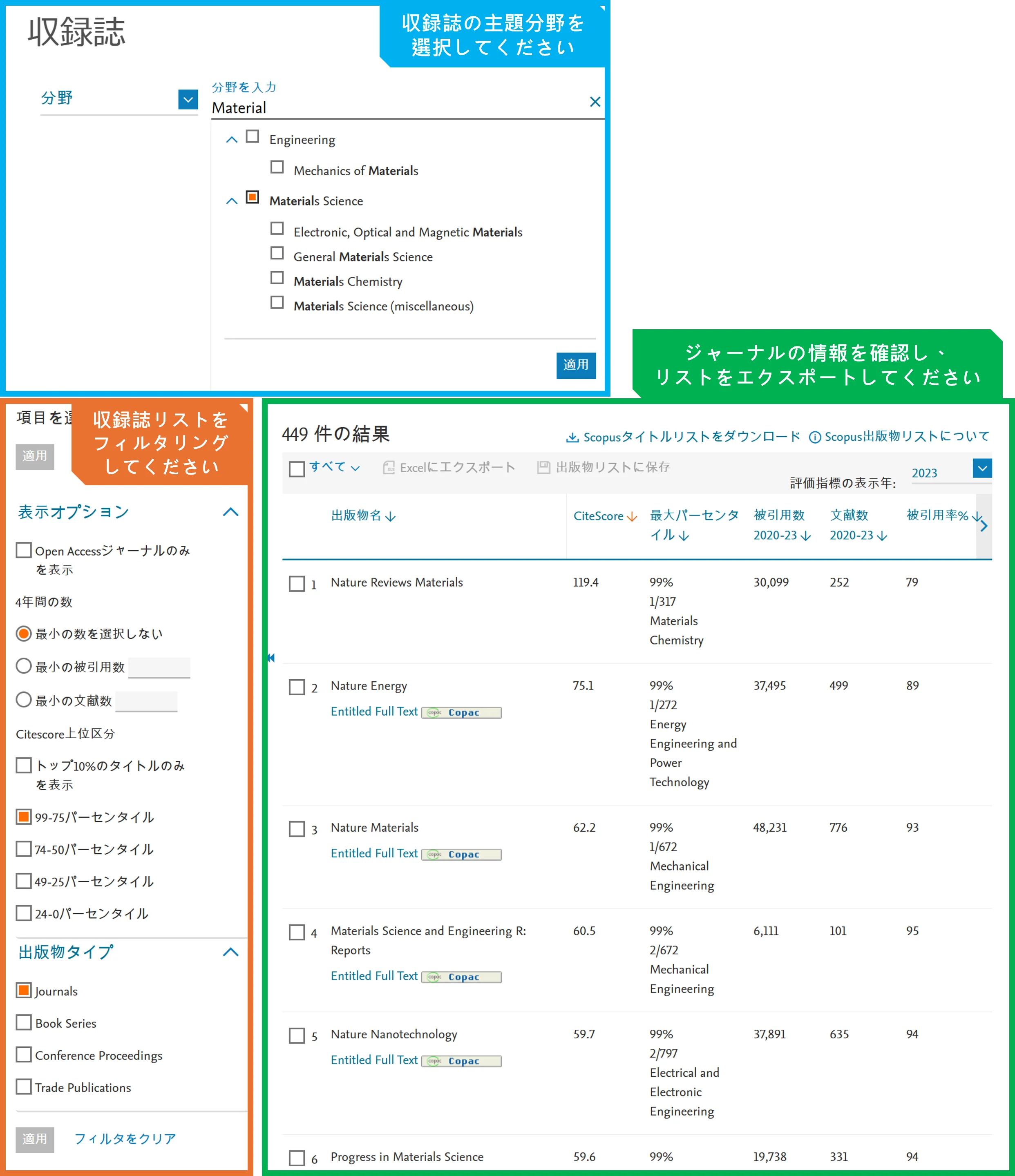
Task: Clear the subject area search field with X
Action: tap(595, 102)
